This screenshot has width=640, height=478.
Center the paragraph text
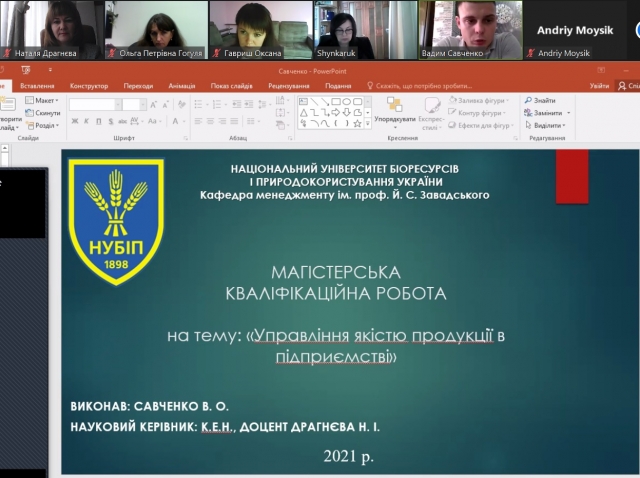[x=210, y=121]
